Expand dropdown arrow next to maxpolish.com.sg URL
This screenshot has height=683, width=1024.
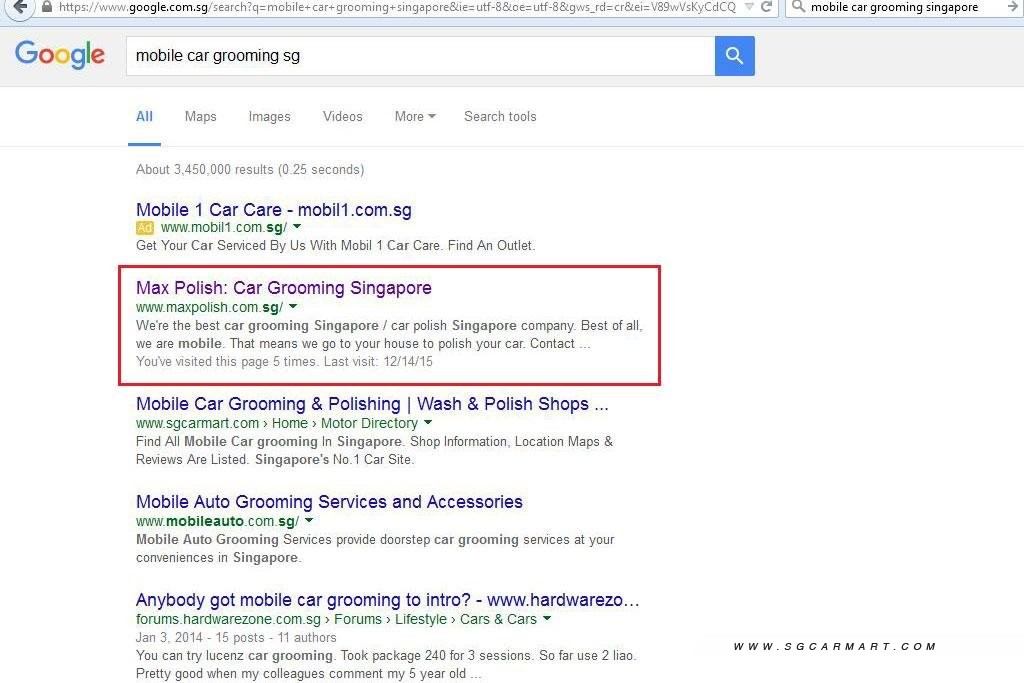293,306
